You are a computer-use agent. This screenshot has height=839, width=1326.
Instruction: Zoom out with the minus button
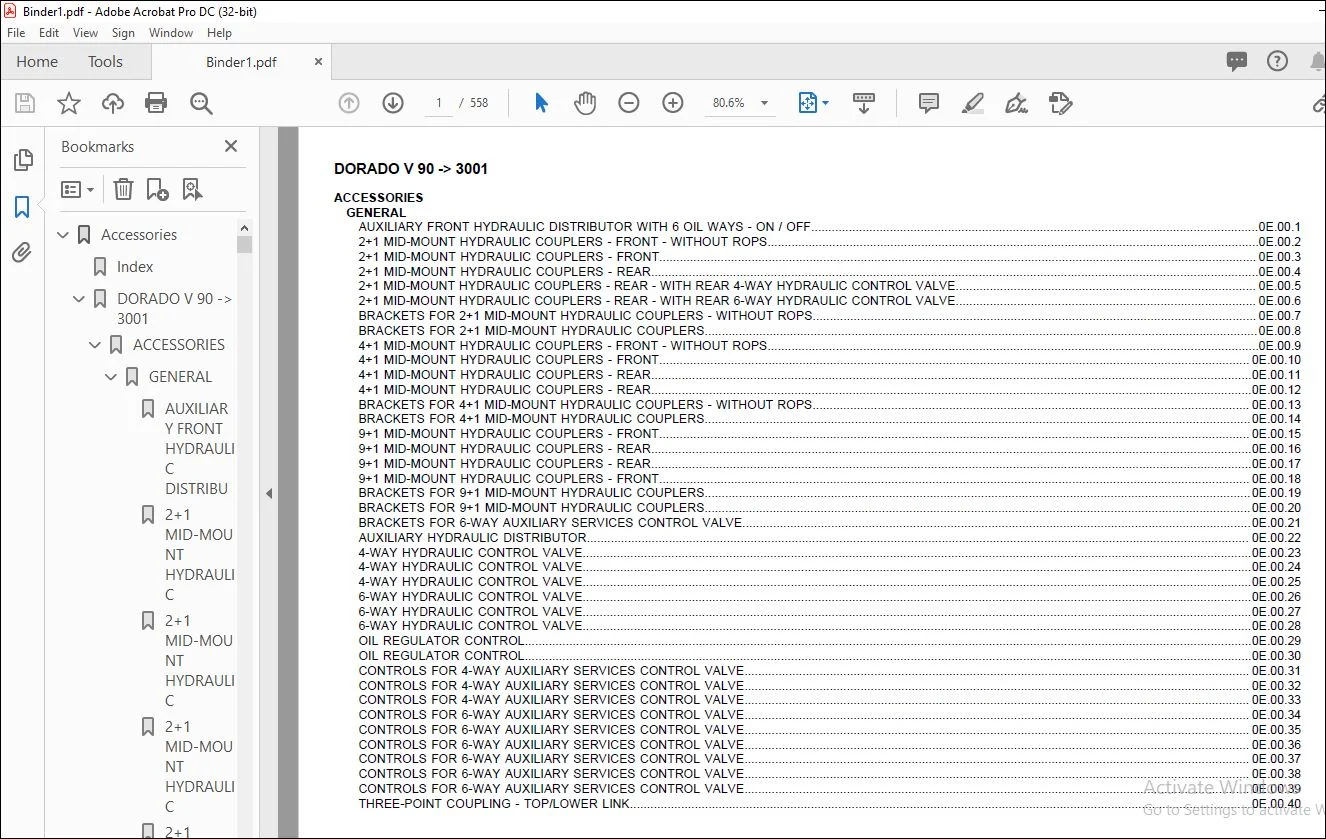pos(629,103)
